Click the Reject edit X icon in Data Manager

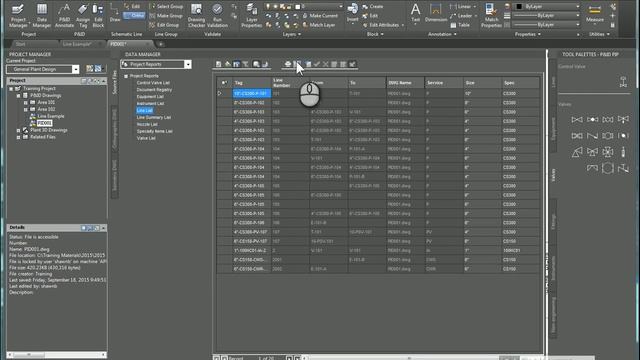tap(325, 64)
